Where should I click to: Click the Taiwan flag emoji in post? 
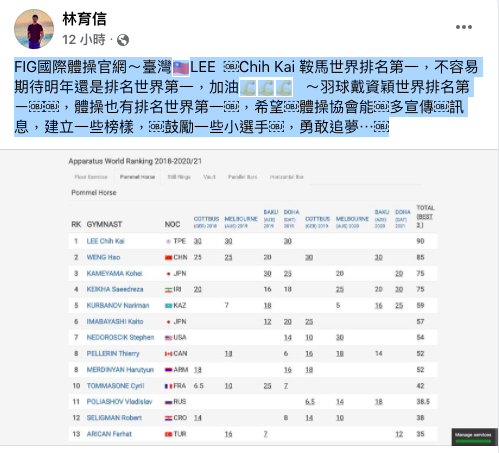coord(181,68)
